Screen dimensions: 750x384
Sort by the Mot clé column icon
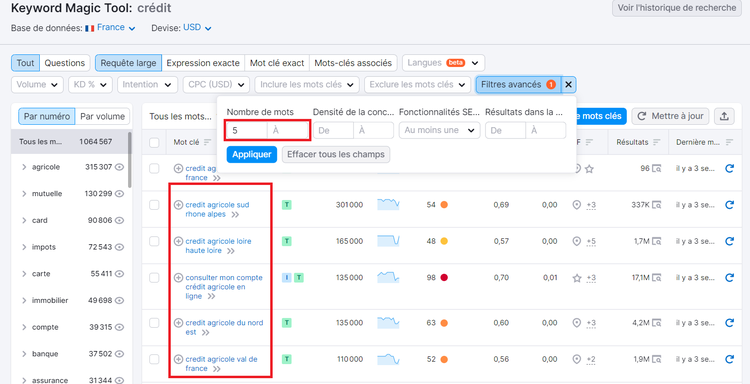tap(207, 142)
